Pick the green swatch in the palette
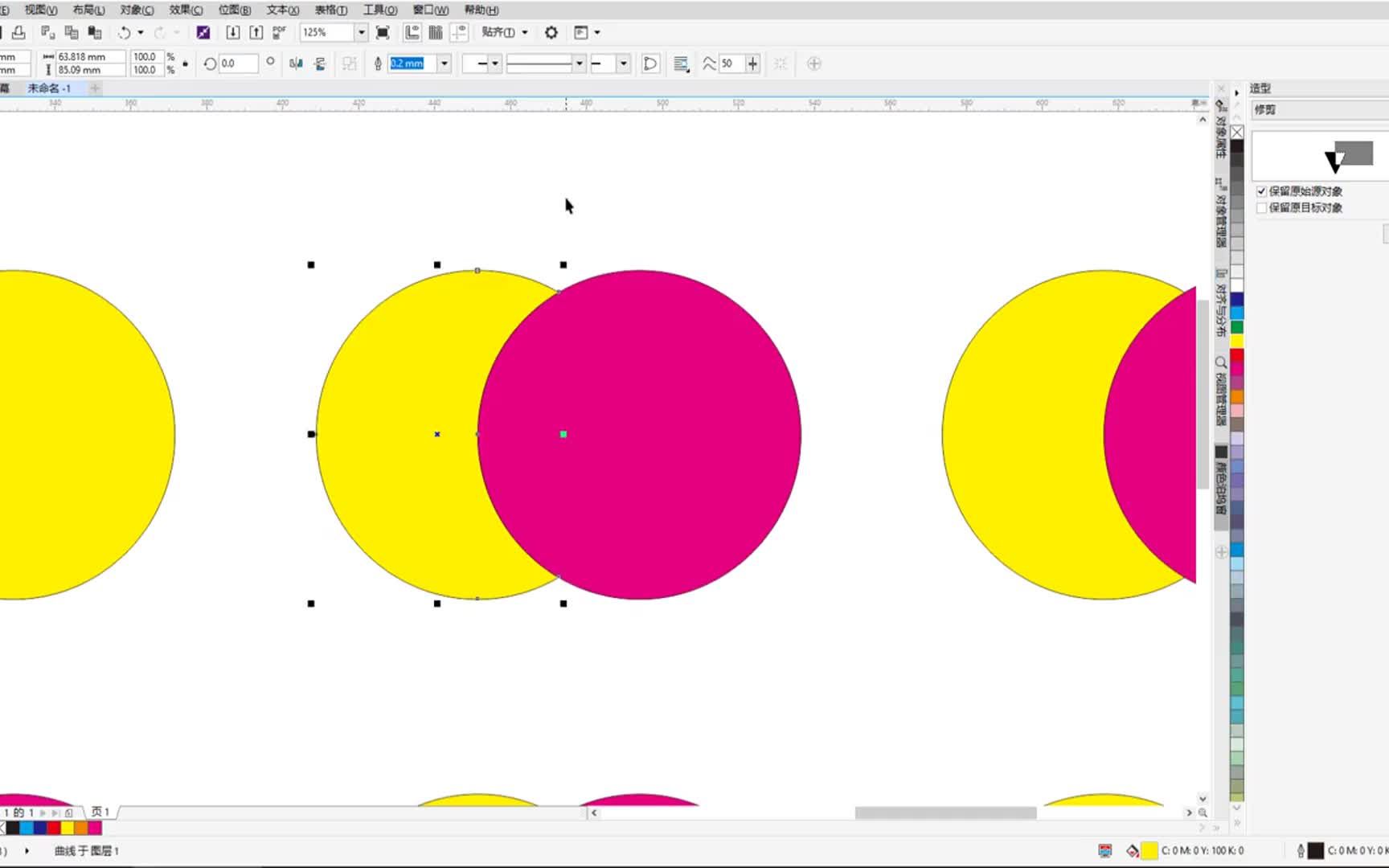Screen dimensions: 1389x868 coord(1237,327)
